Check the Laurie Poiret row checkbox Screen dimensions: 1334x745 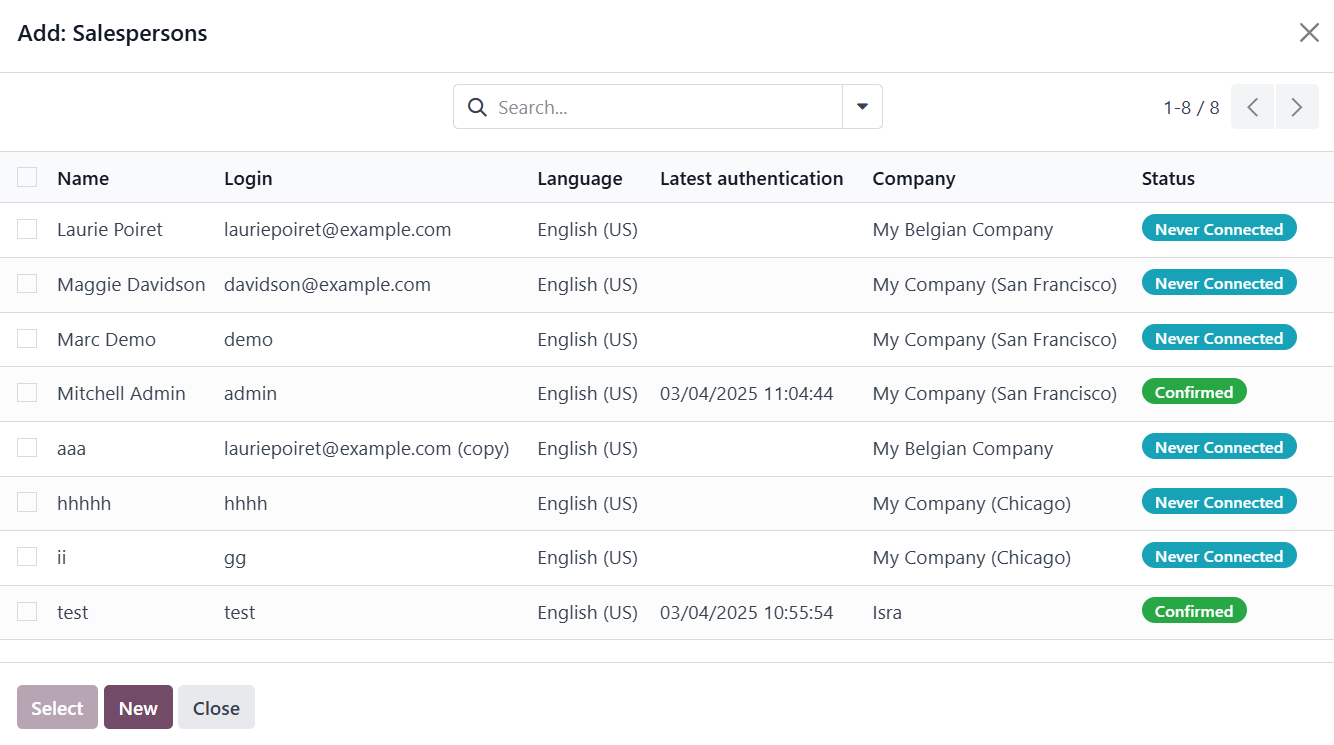click(x=27, y=230)
